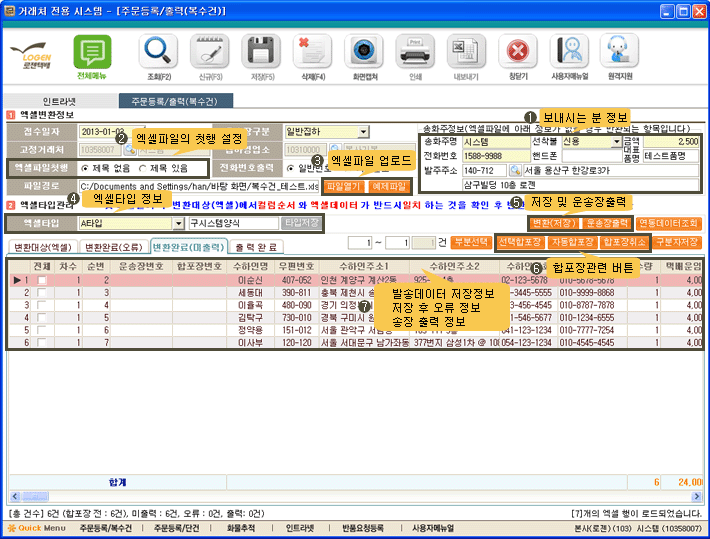The image size is (710, 539).
Task: Click the 파일경로 path field
Action: click(199, 186)
